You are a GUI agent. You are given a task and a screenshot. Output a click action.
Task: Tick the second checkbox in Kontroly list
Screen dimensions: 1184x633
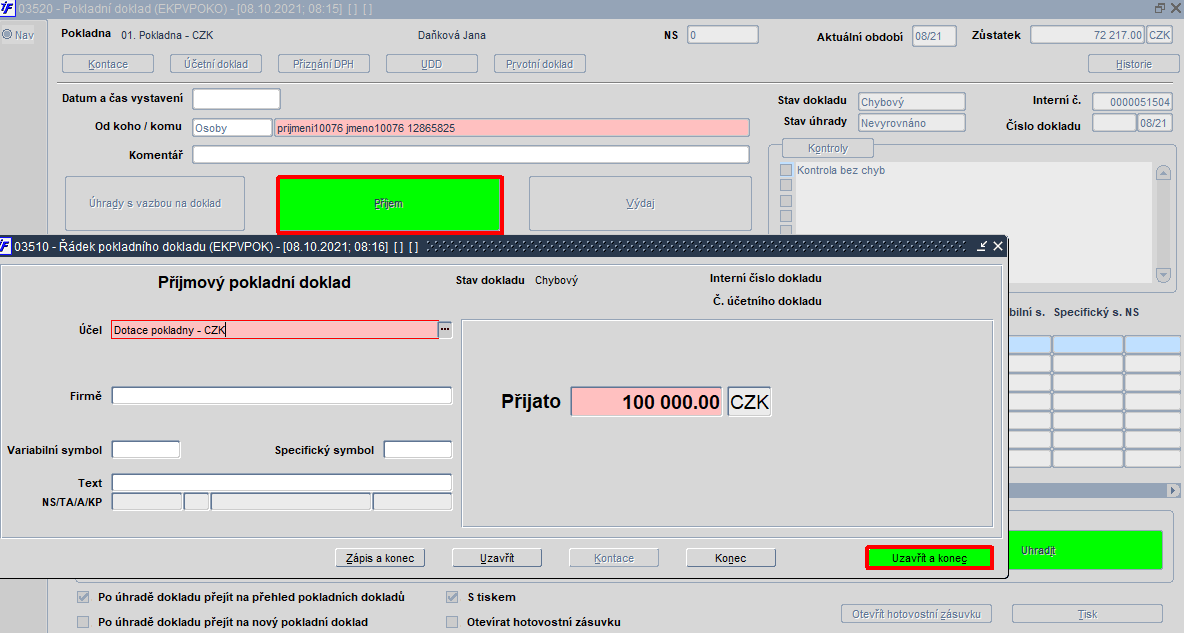786,185
